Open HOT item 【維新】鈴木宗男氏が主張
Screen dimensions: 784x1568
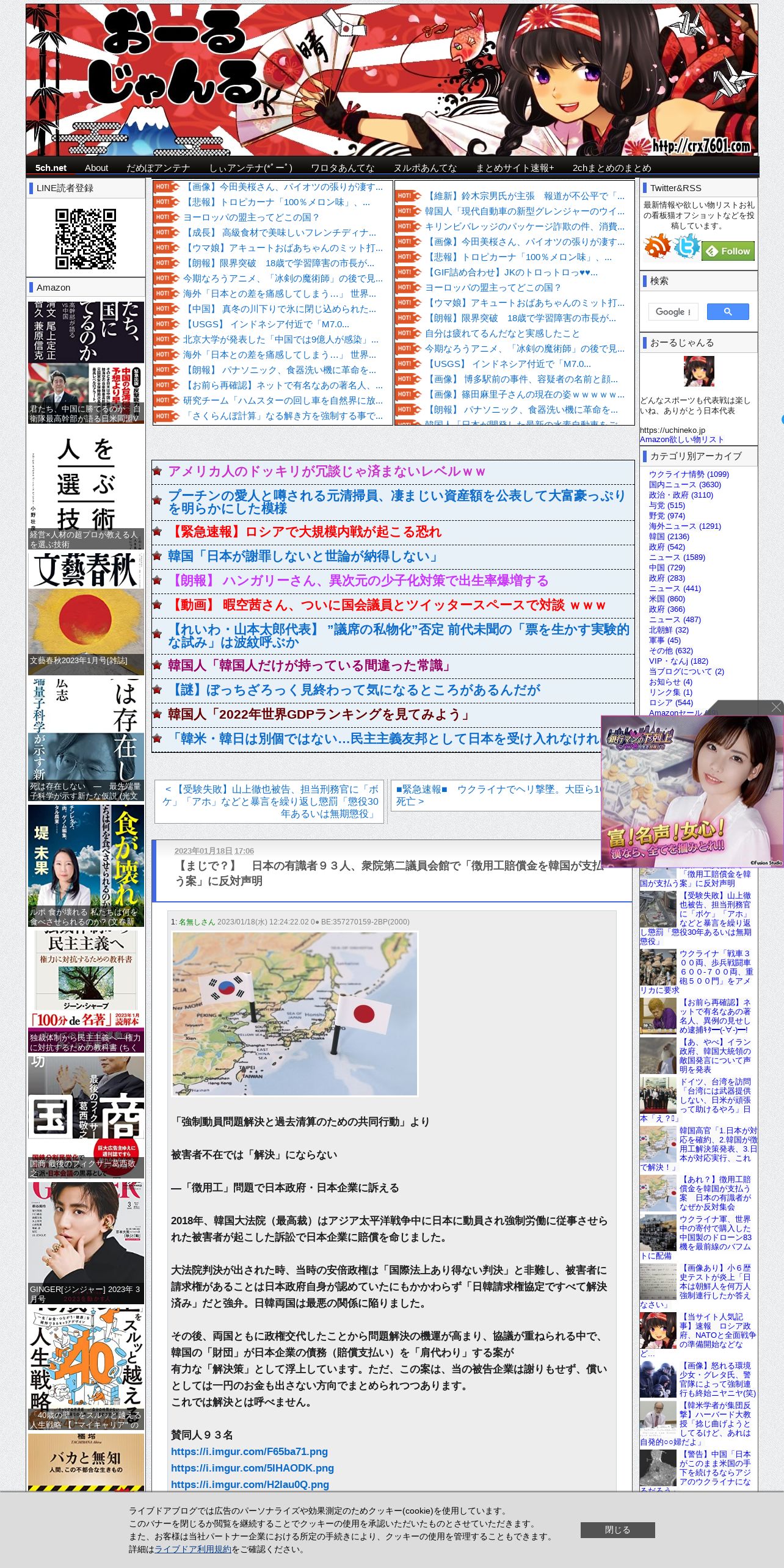[524, 196]
